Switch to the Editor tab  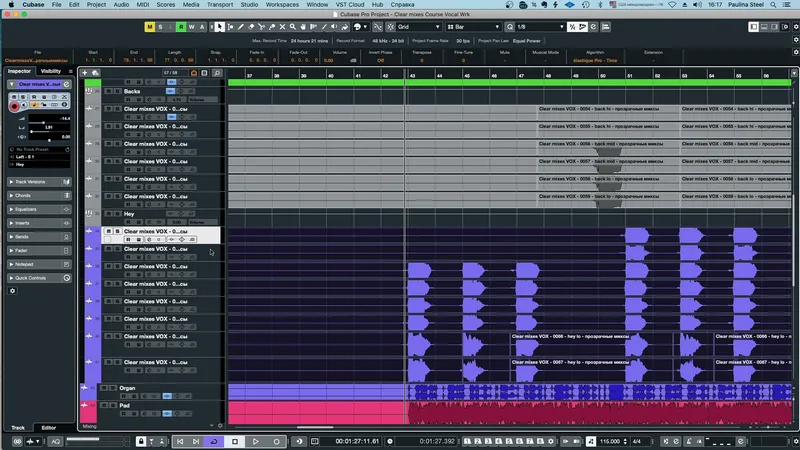(x=48, y=428)
